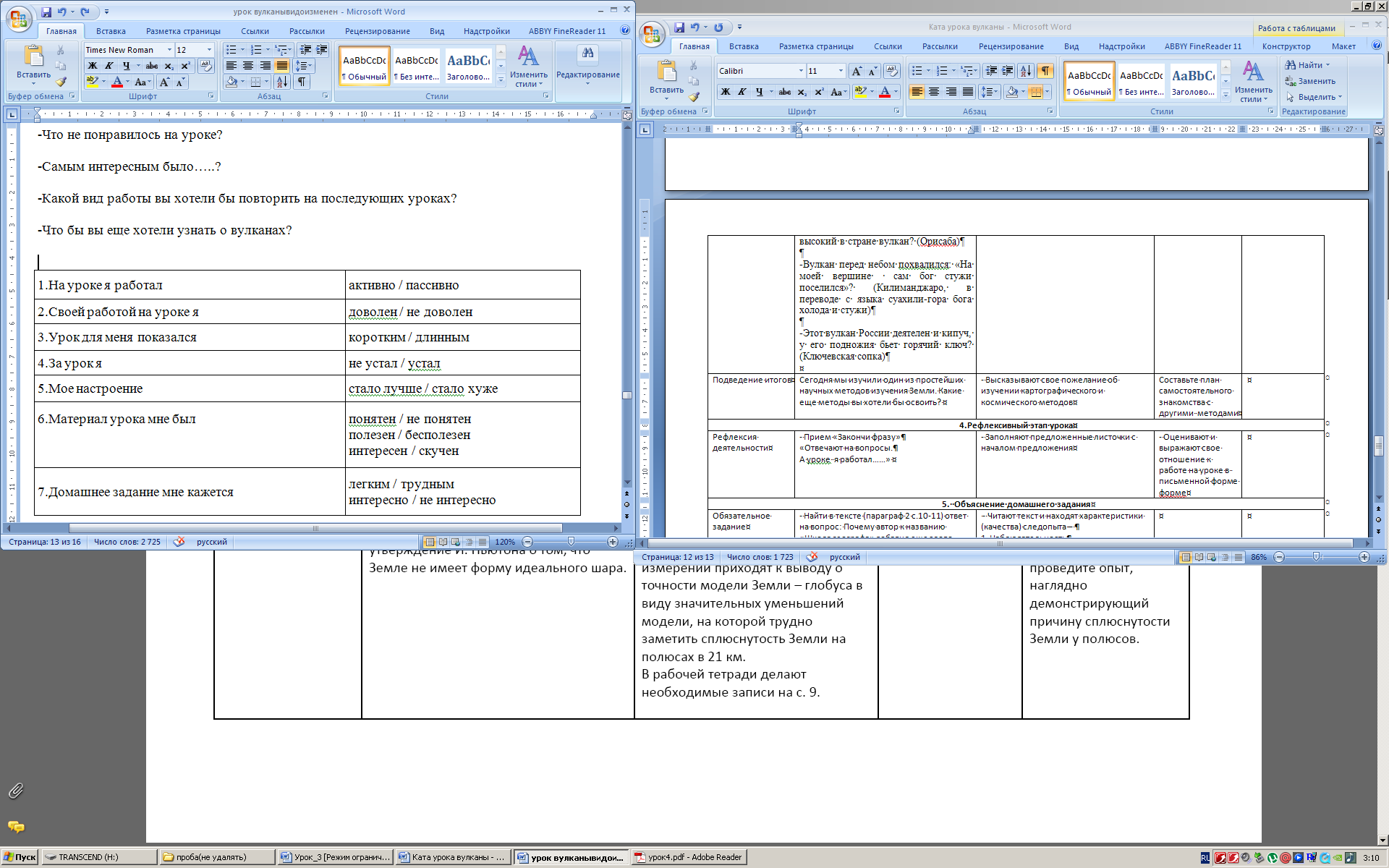Screen dimensions: 1389x868
Task: Open font size dropdown showing 12
Action: pos(210,50)
